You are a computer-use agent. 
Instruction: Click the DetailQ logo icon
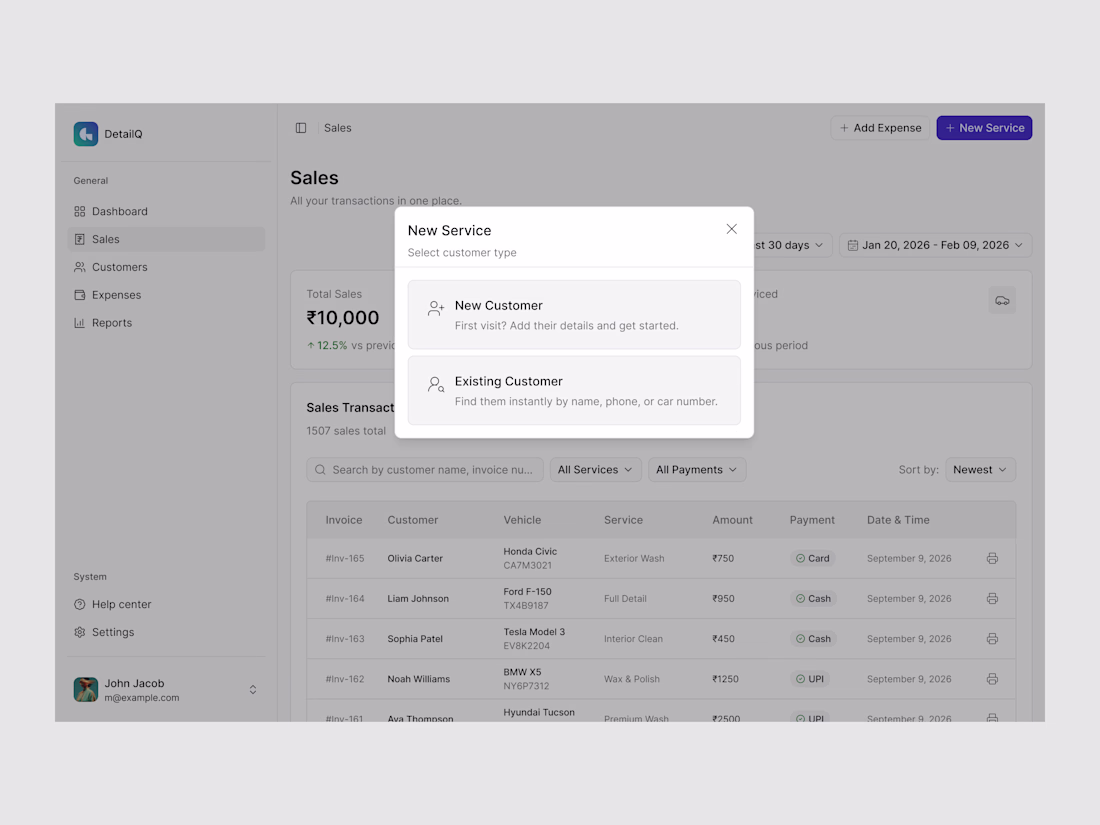point(86,134)
